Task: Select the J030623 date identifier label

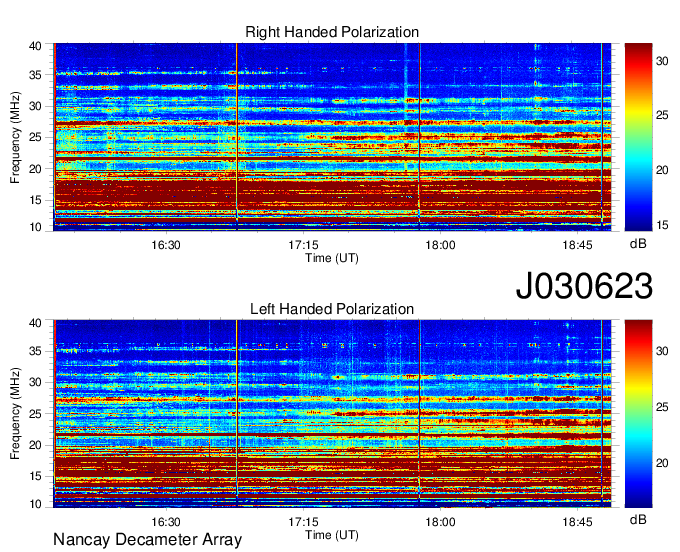Action: tap(584, 286)
